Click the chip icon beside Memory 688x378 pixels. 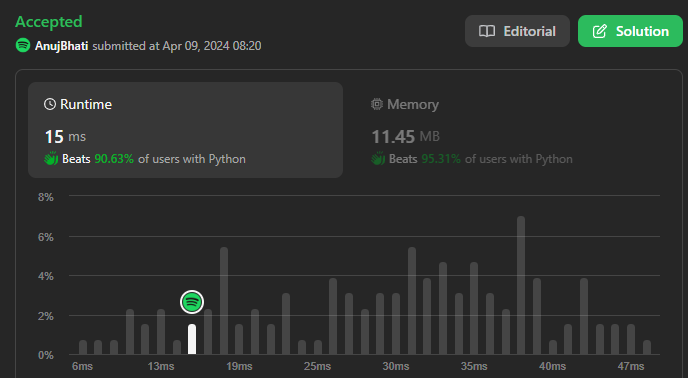tap(377, 104)
